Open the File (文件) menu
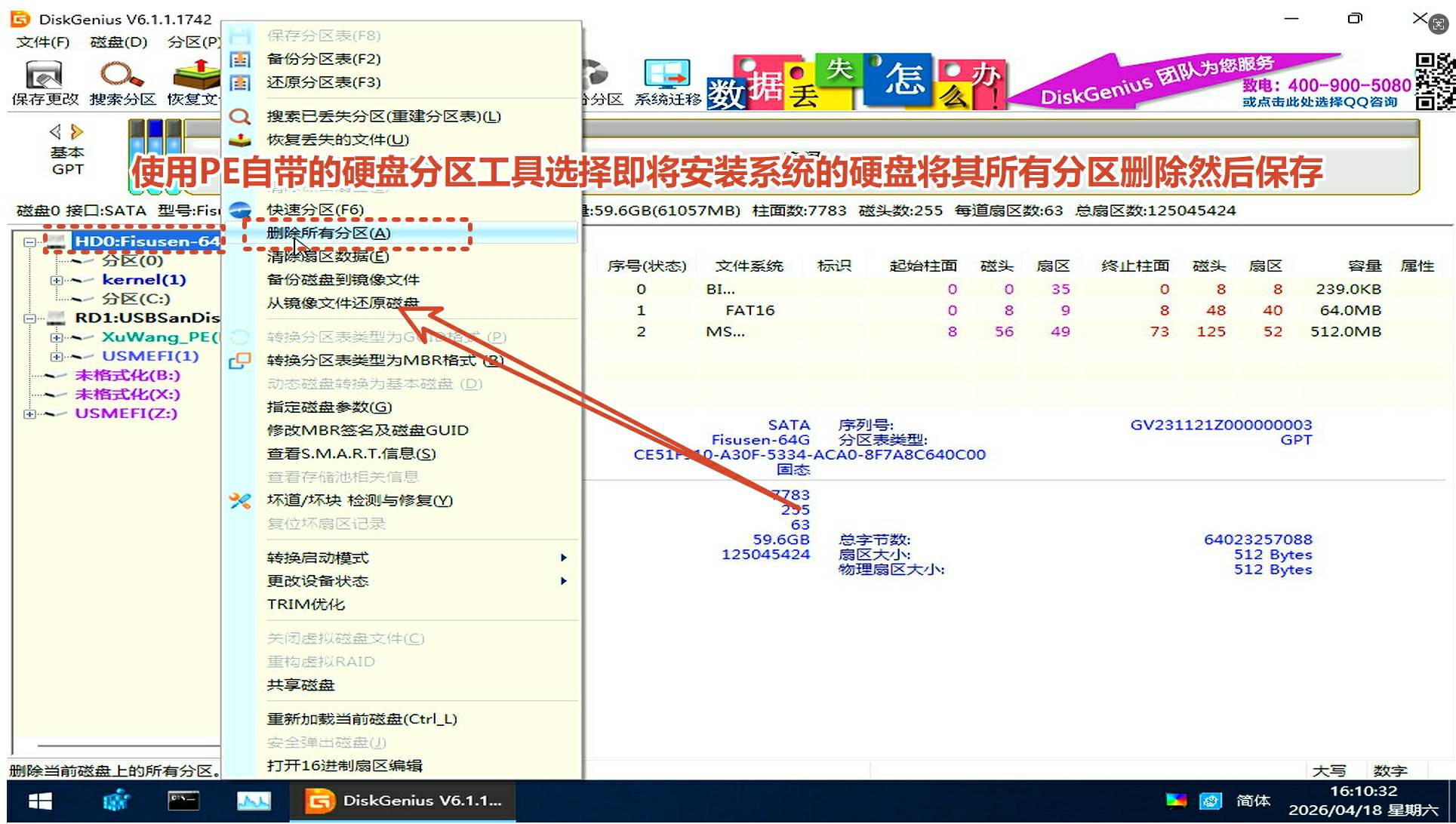The width and height of the screenshot is (1456, 824). coord(42,42)
